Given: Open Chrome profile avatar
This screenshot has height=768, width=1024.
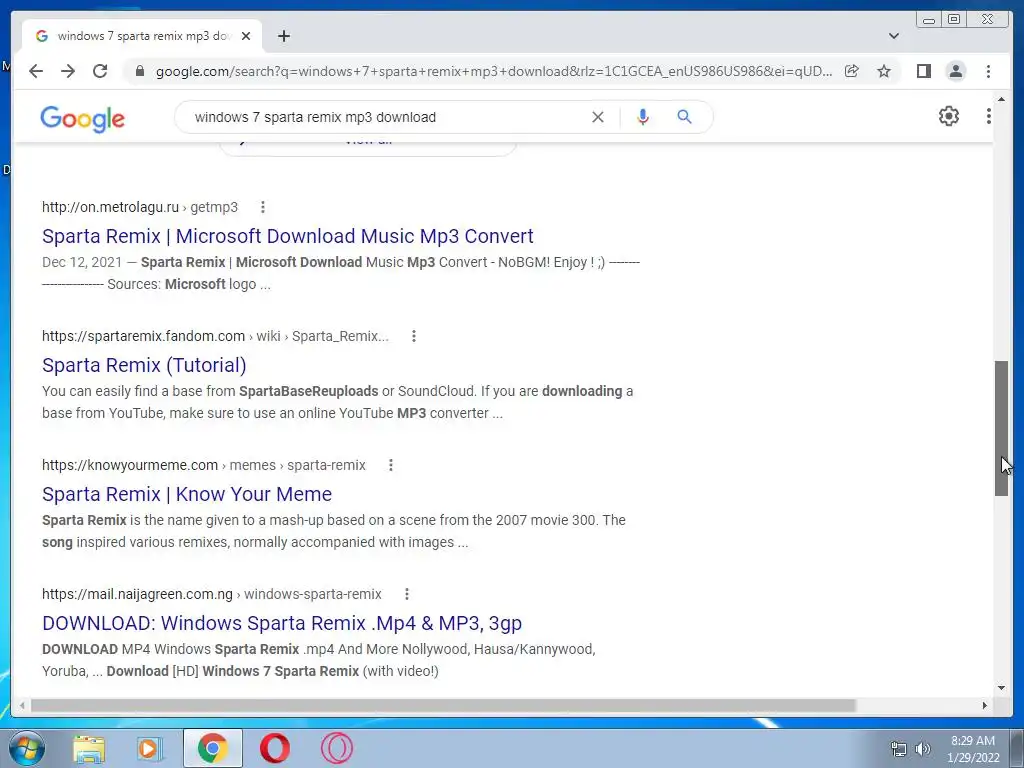Looking at the screenshot, I should [955, 71].
